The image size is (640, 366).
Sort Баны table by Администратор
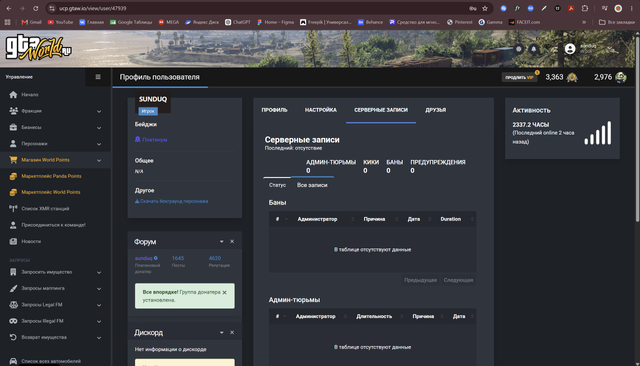point(317,220)
